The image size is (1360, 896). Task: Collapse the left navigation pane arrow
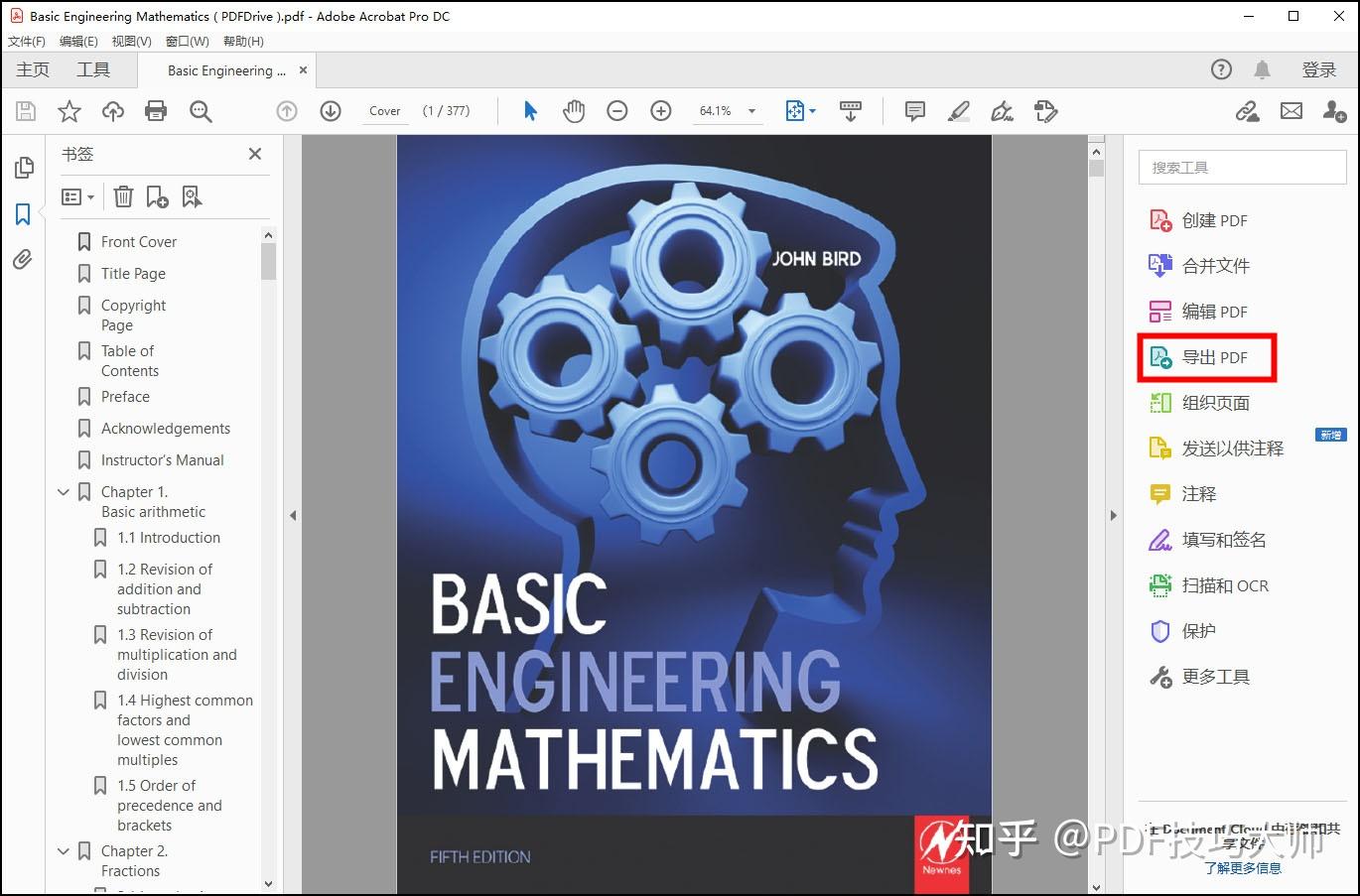tap(293, 516)
